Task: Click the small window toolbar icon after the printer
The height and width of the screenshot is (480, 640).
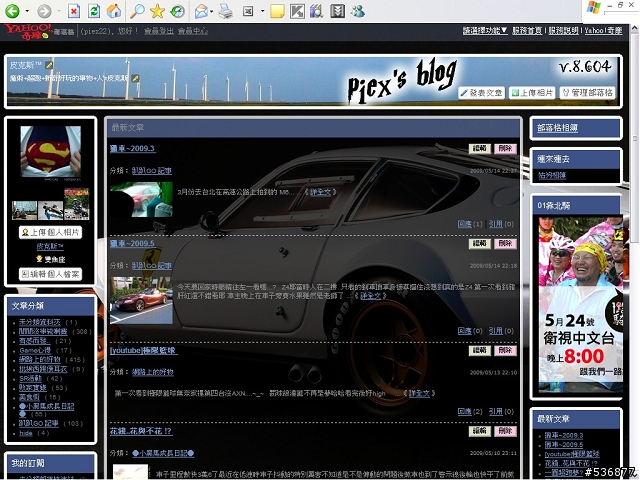Action: pyautogui.click(x=248, y=11)
